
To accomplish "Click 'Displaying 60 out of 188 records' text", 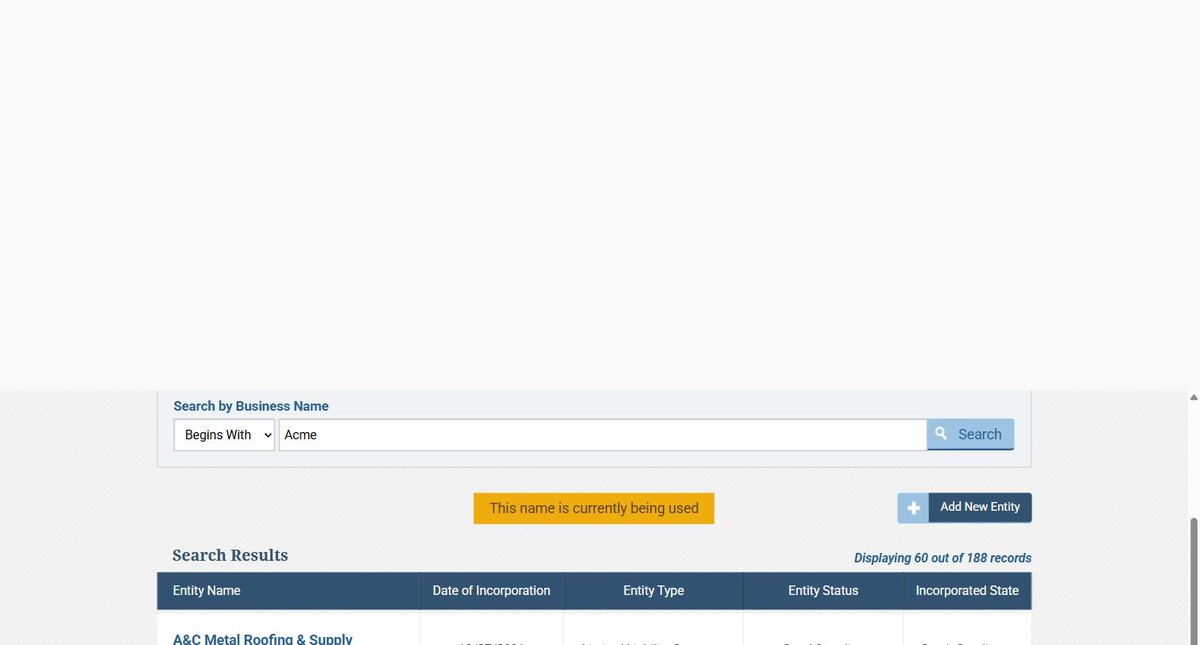I will click(942, 558).
